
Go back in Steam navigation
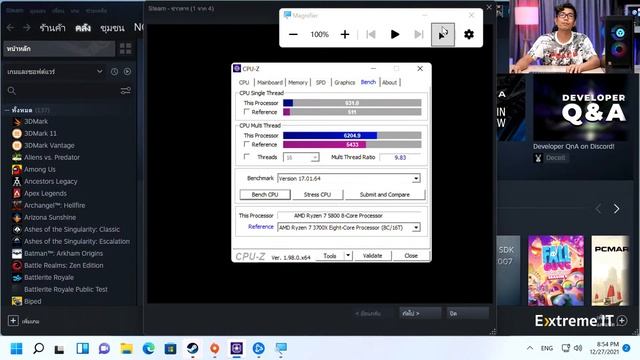point(11,27)
